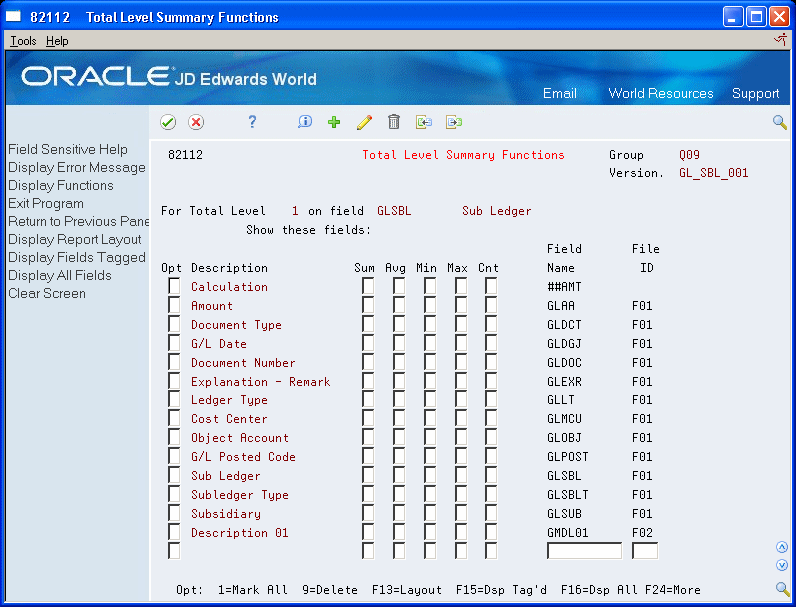Open the Help menu

[57, 41]
